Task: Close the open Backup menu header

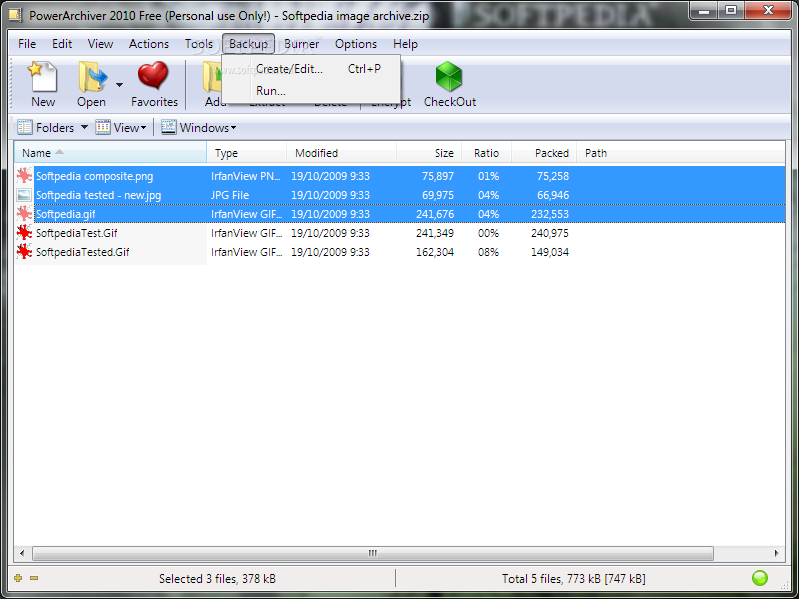Action: [248, 44]
